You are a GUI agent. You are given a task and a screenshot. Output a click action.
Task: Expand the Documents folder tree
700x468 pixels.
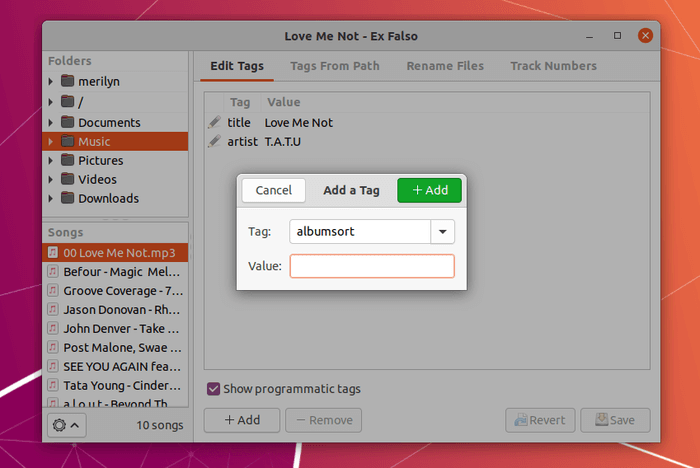click(x=50, y=122)
